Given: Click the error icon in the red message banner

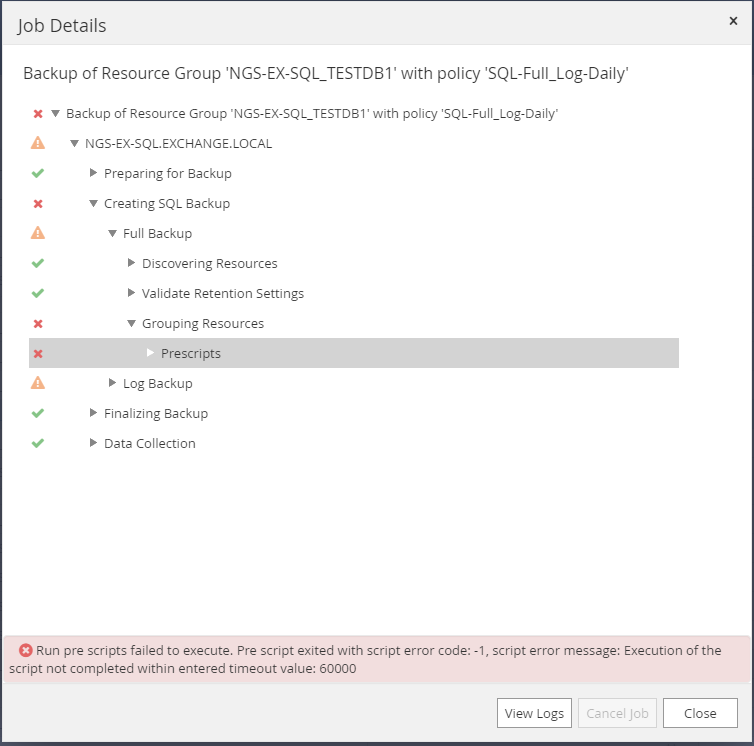Looking at the screenshot, I should [26, 651].
